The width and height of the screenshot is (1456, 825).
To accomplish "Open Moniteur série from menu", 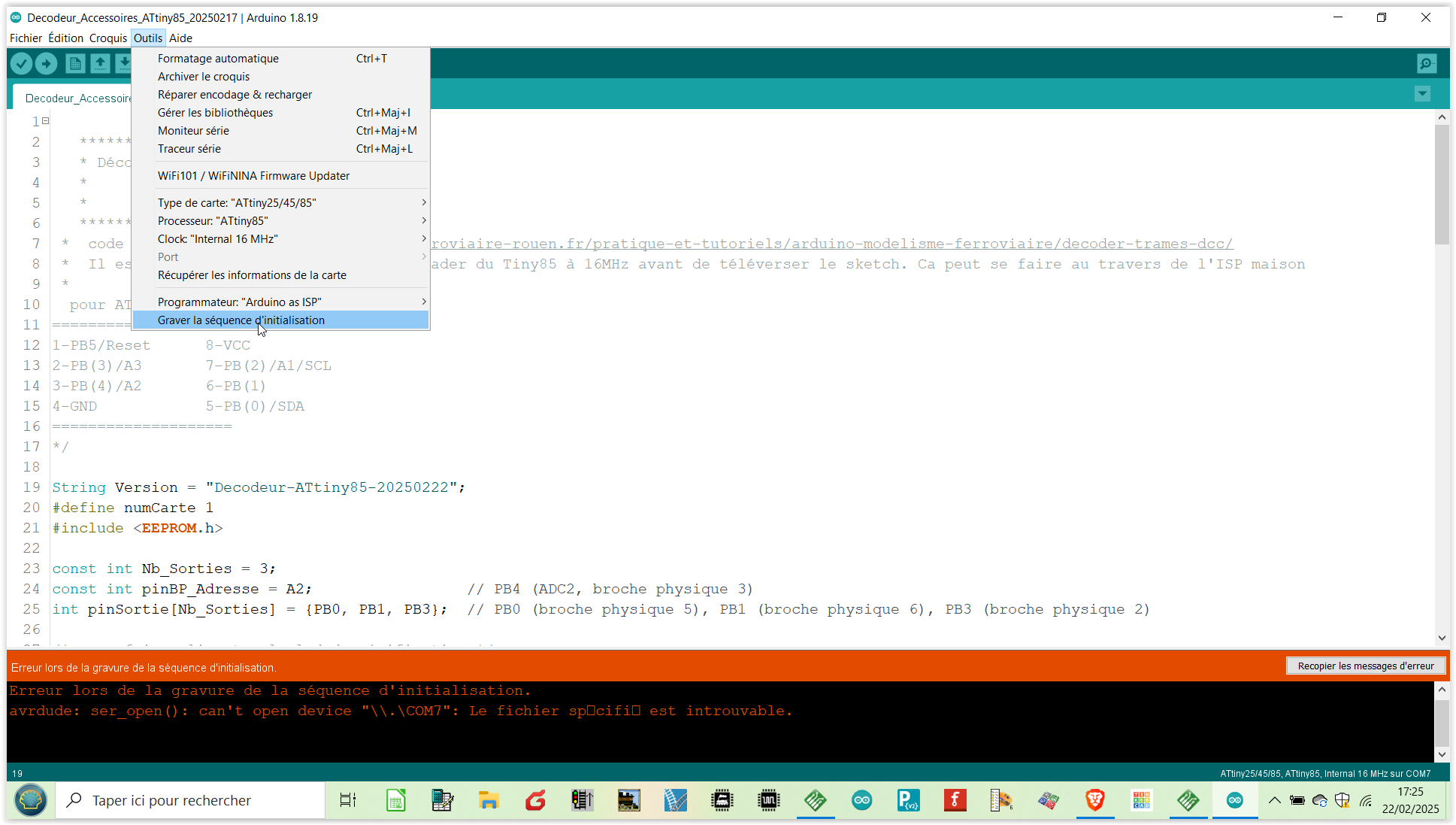I will [x=280, y=131].
